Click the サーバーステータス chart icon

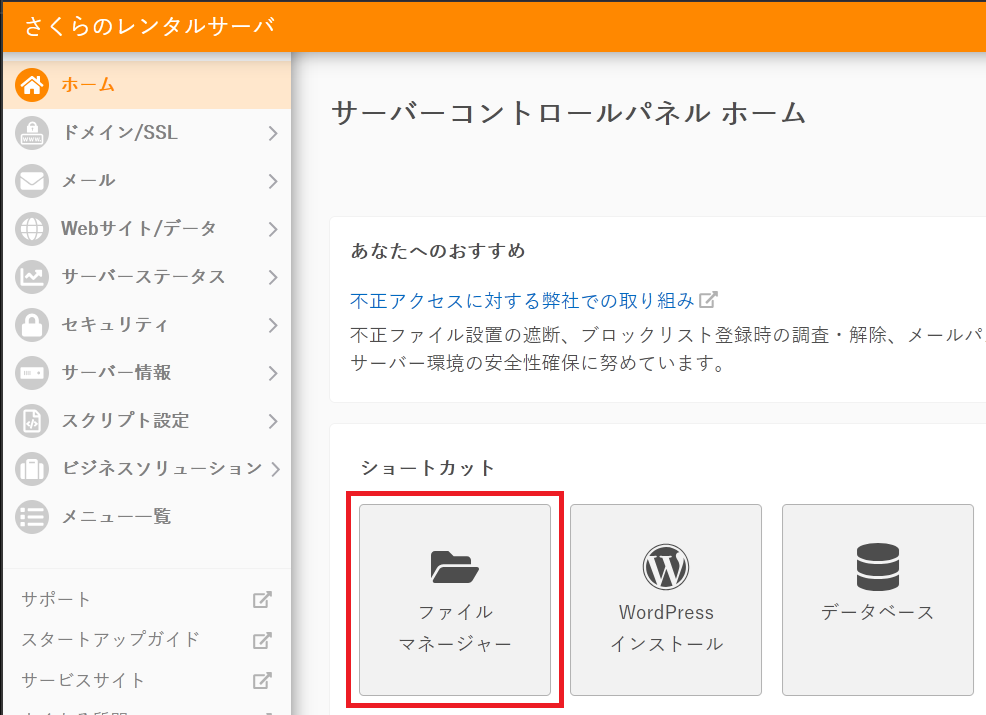(x=32, y=277)
